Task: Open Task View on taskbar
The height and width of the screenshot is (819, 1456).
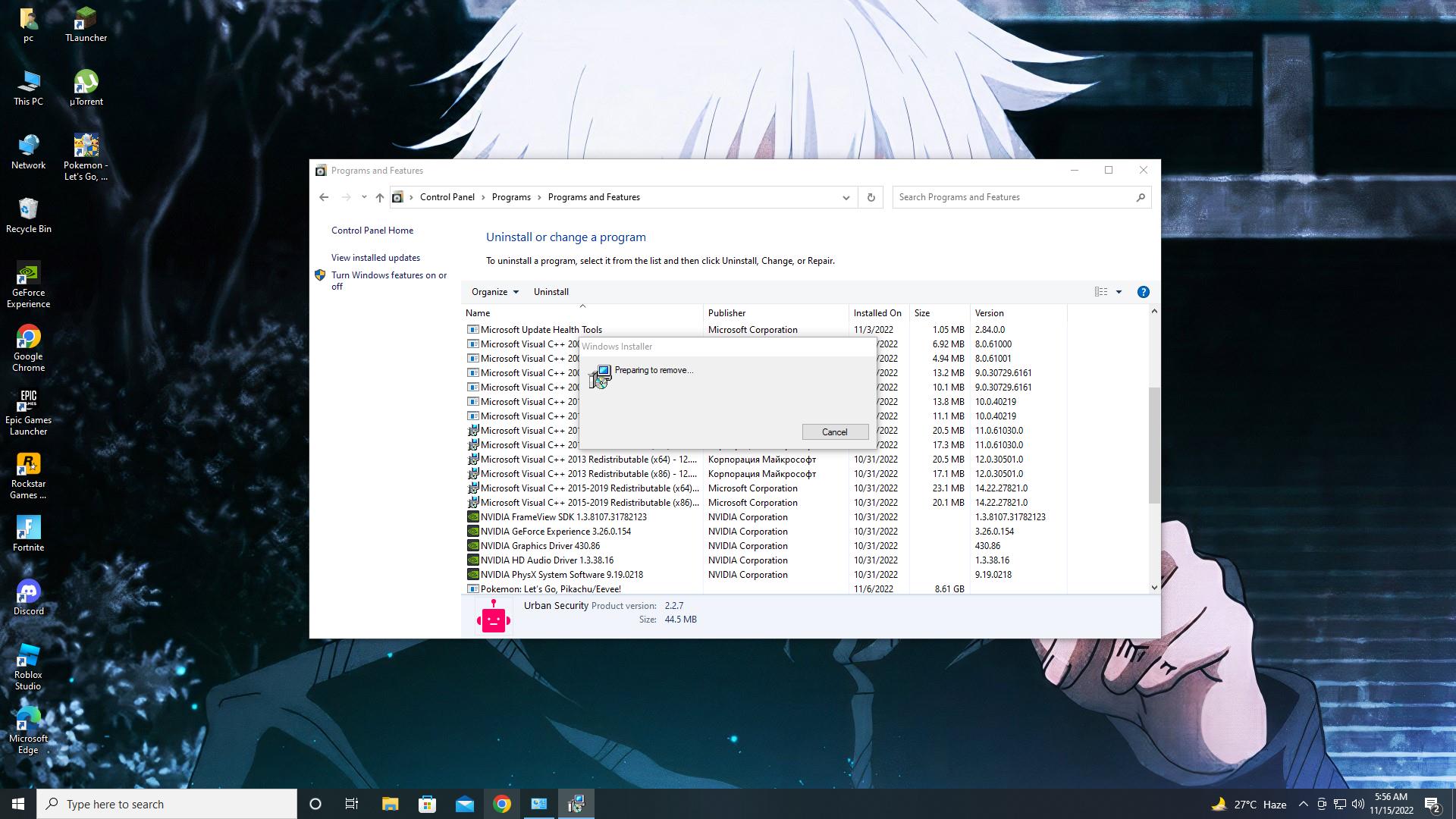Action: tap(352, 804)
